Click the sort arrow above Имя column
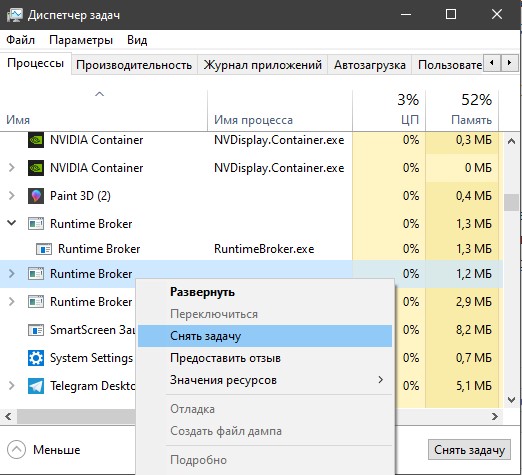 coord(99,94)
